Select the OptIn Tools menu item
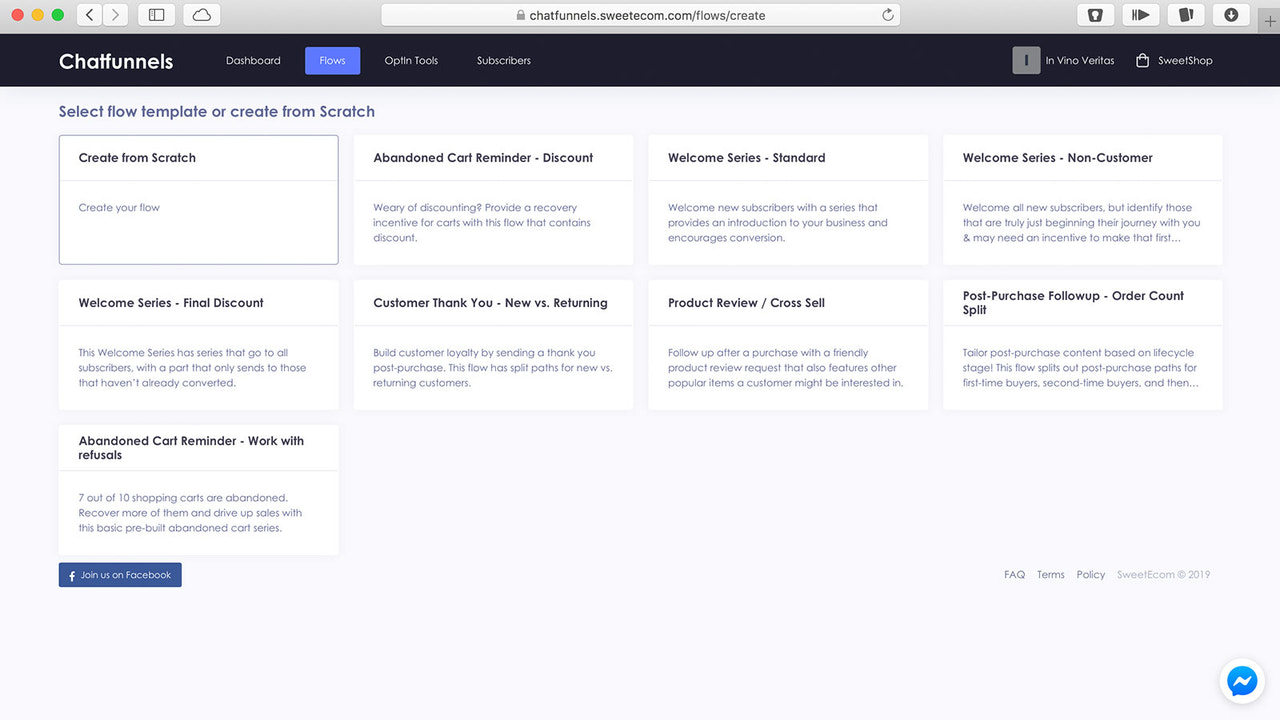 (x=411, y=60)
